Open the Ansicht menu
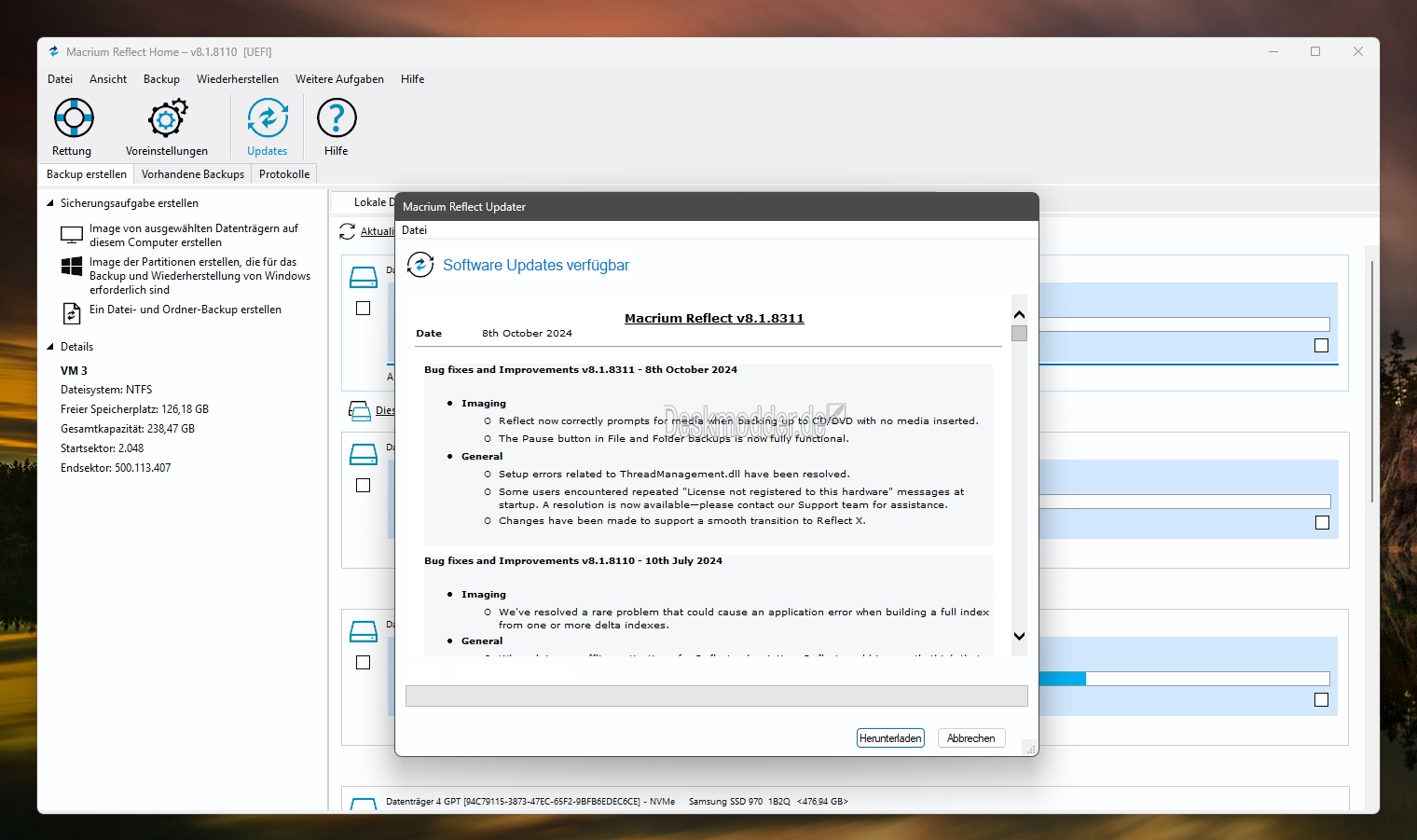Viewport: 1417px width, 840px height. [108, 79]
